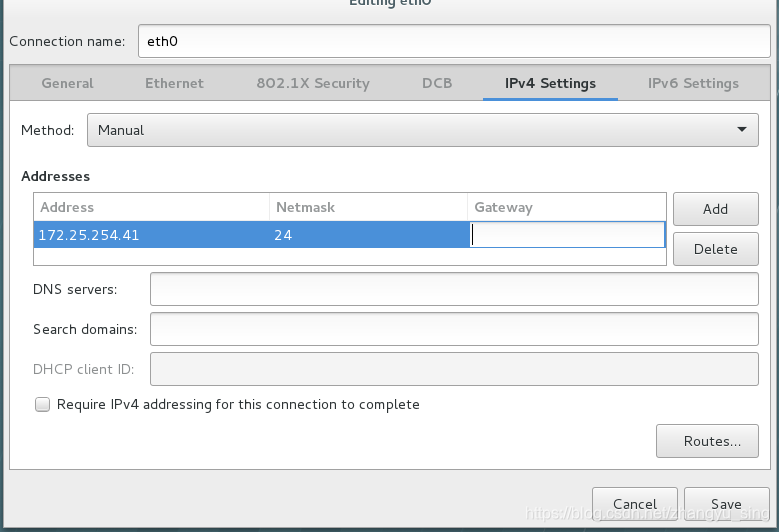Screen dimensions: 779x532
Task: Save the eth0 connection settings
Action: click(x=726, y=504)
